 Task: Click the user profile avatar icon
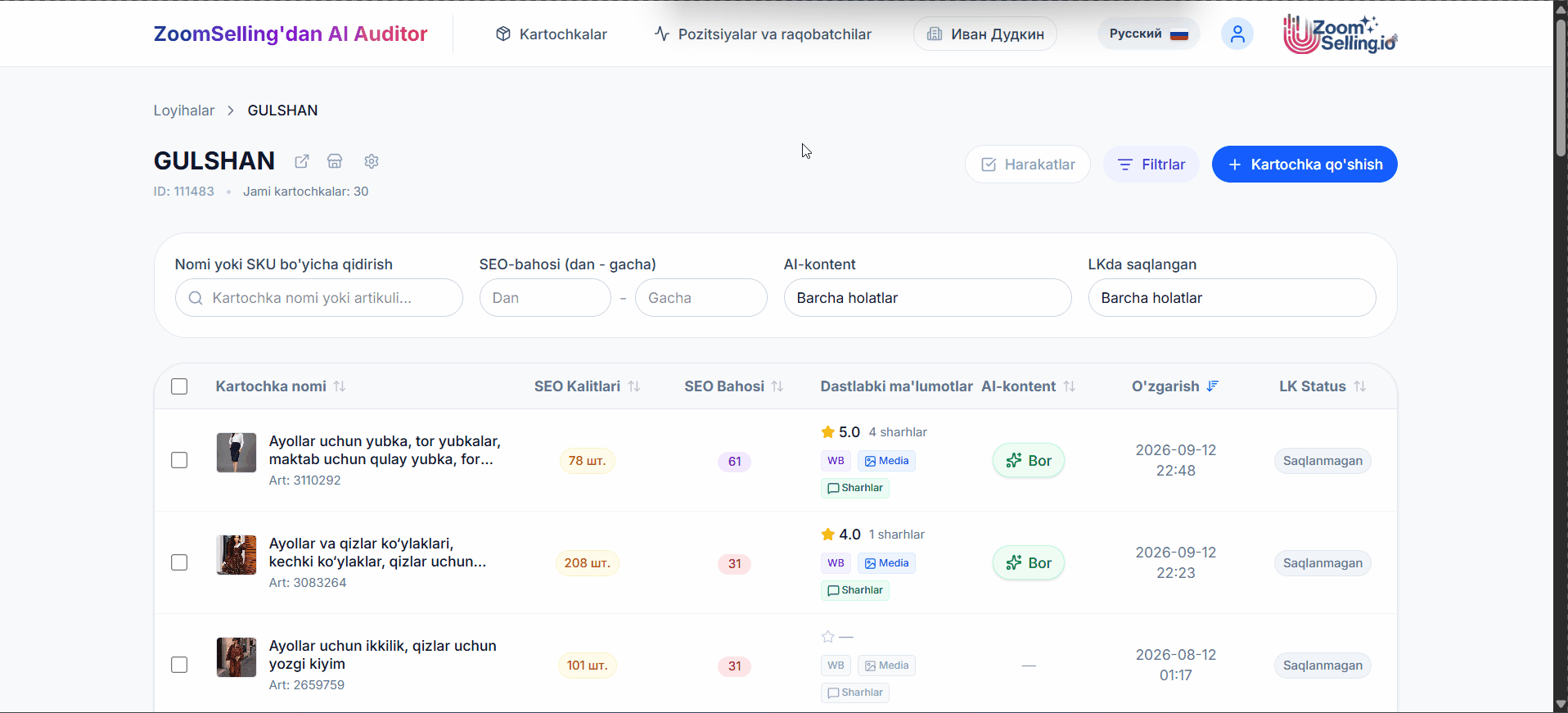tap(1237, 34)
